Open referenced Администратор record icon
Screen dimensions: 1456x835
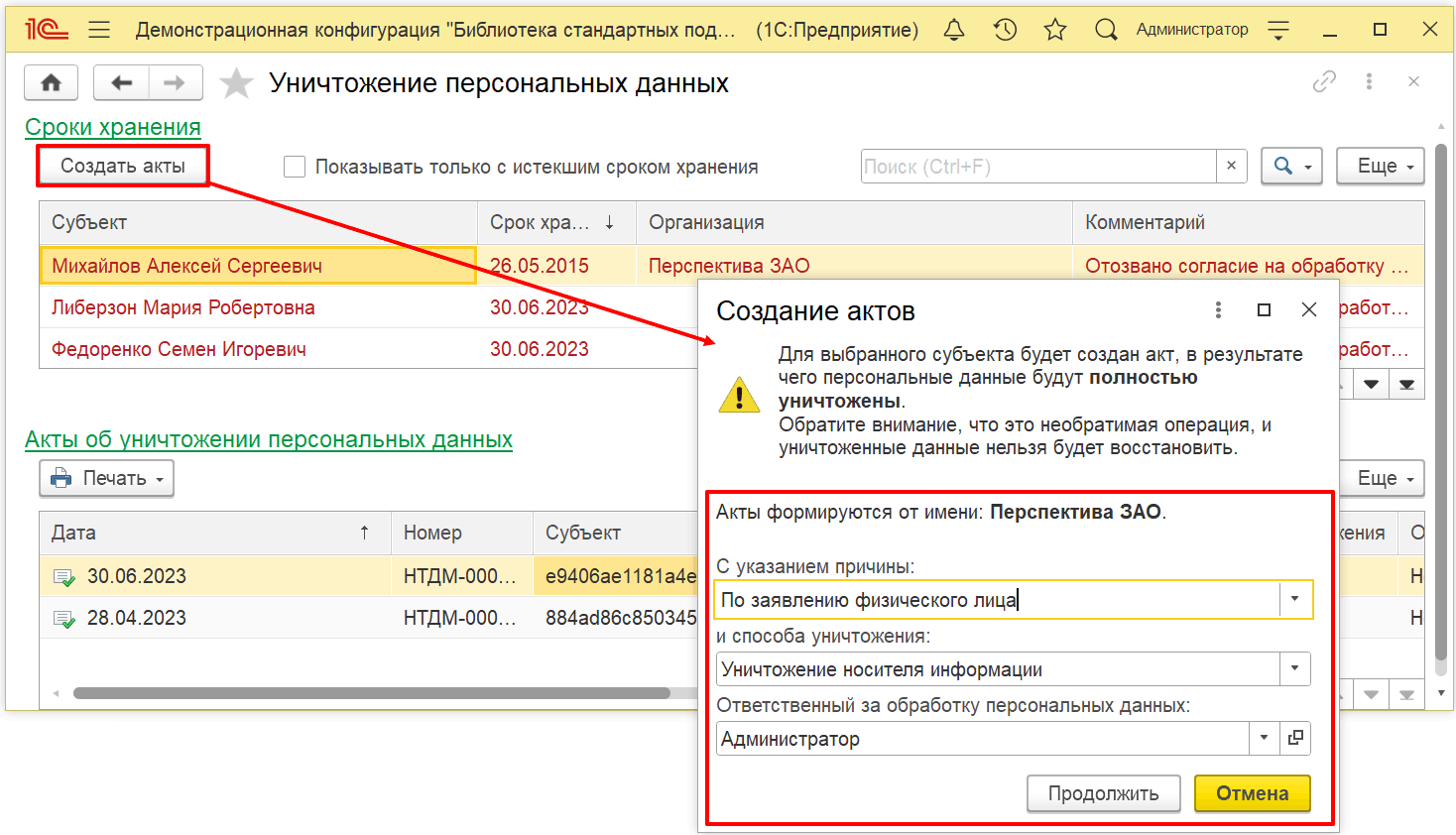tap(1294, 738)
